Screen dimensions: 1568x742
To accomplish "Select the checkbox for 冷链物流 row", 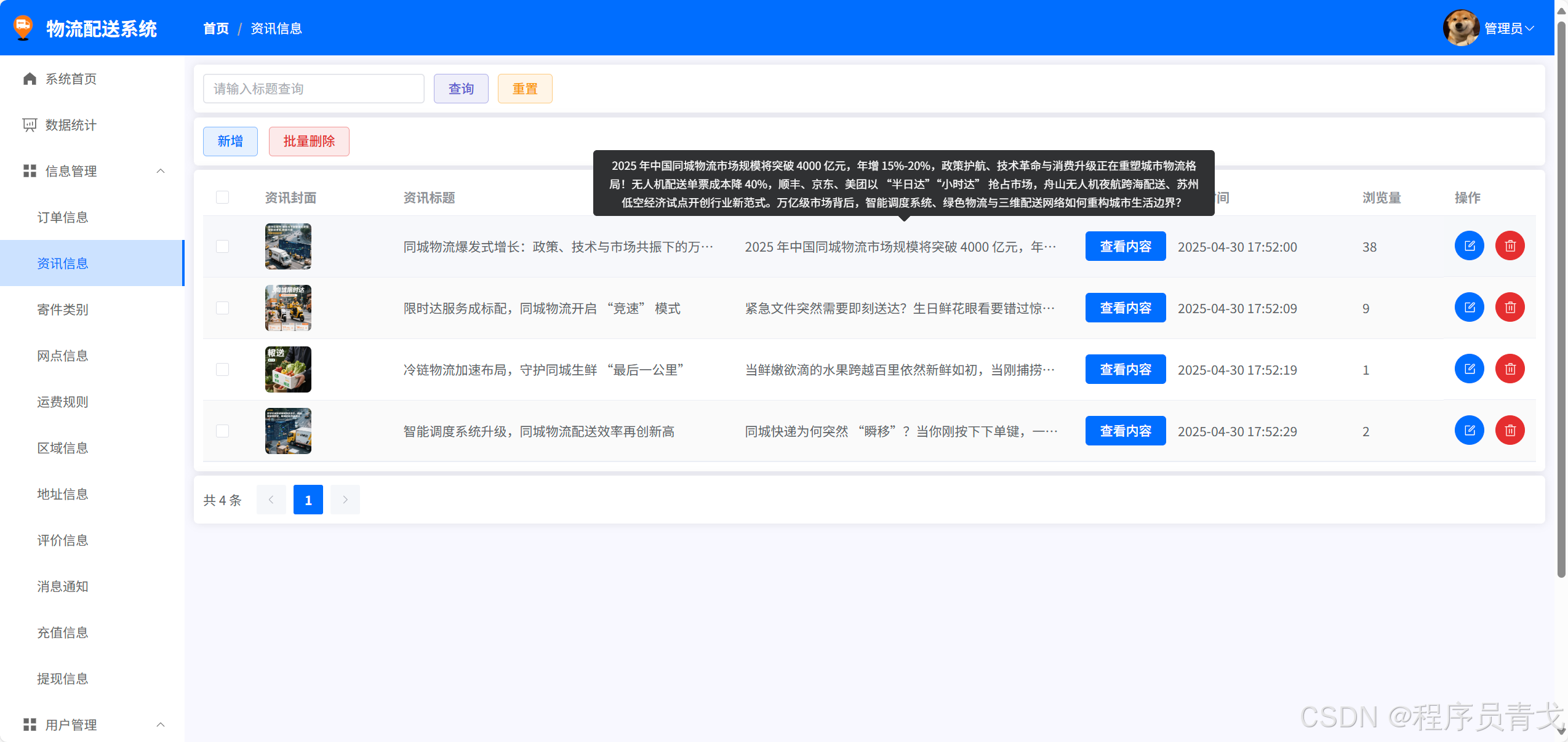I will 223,370.
